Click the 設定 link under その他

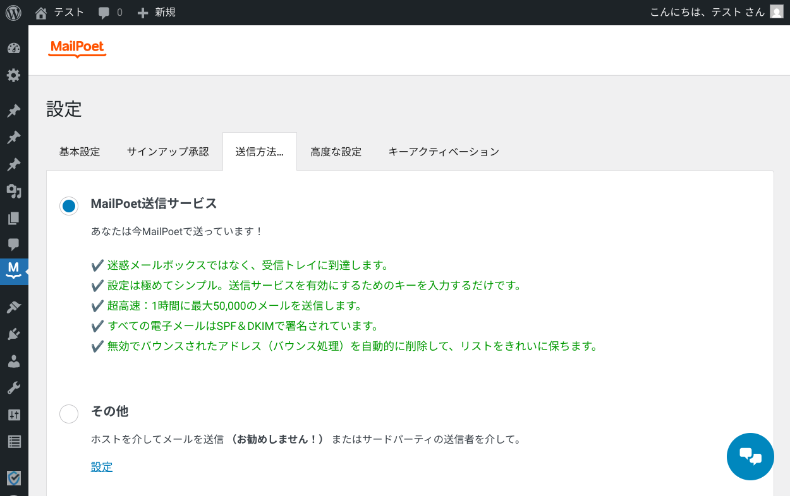[102, 467]
